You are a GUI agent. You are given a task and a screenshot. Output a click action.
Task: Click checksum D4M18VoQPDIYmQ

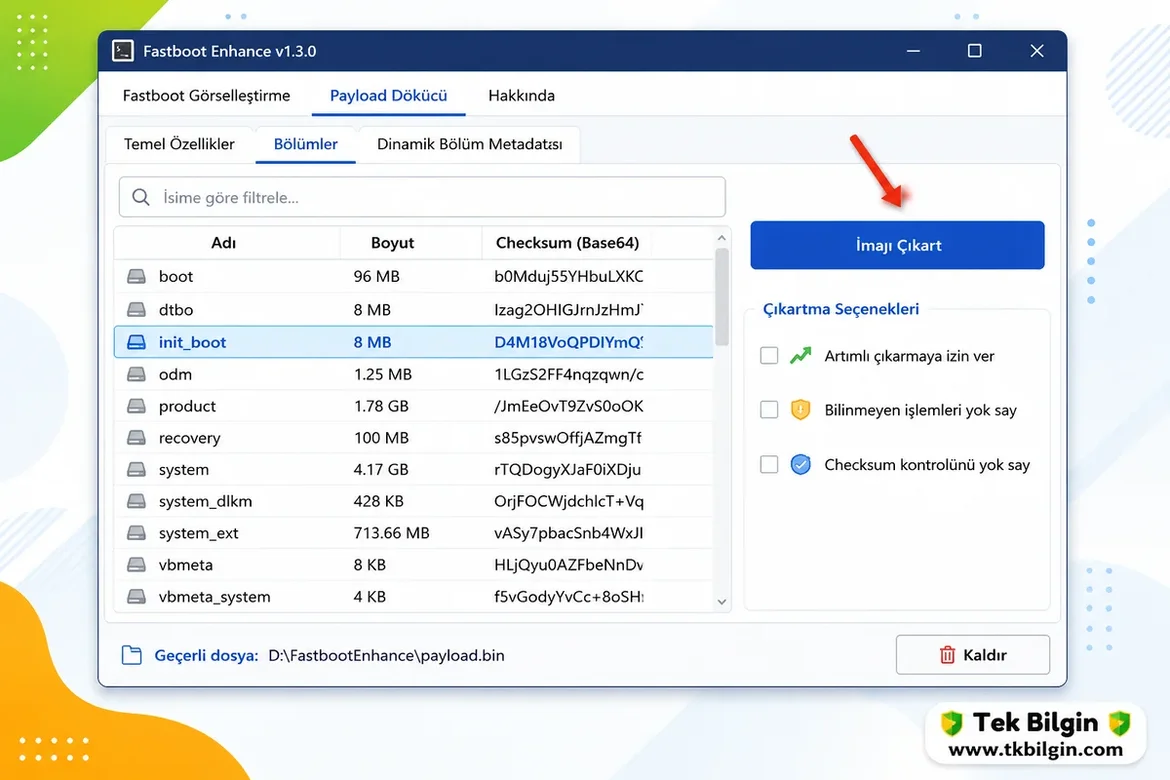[569, 342]
